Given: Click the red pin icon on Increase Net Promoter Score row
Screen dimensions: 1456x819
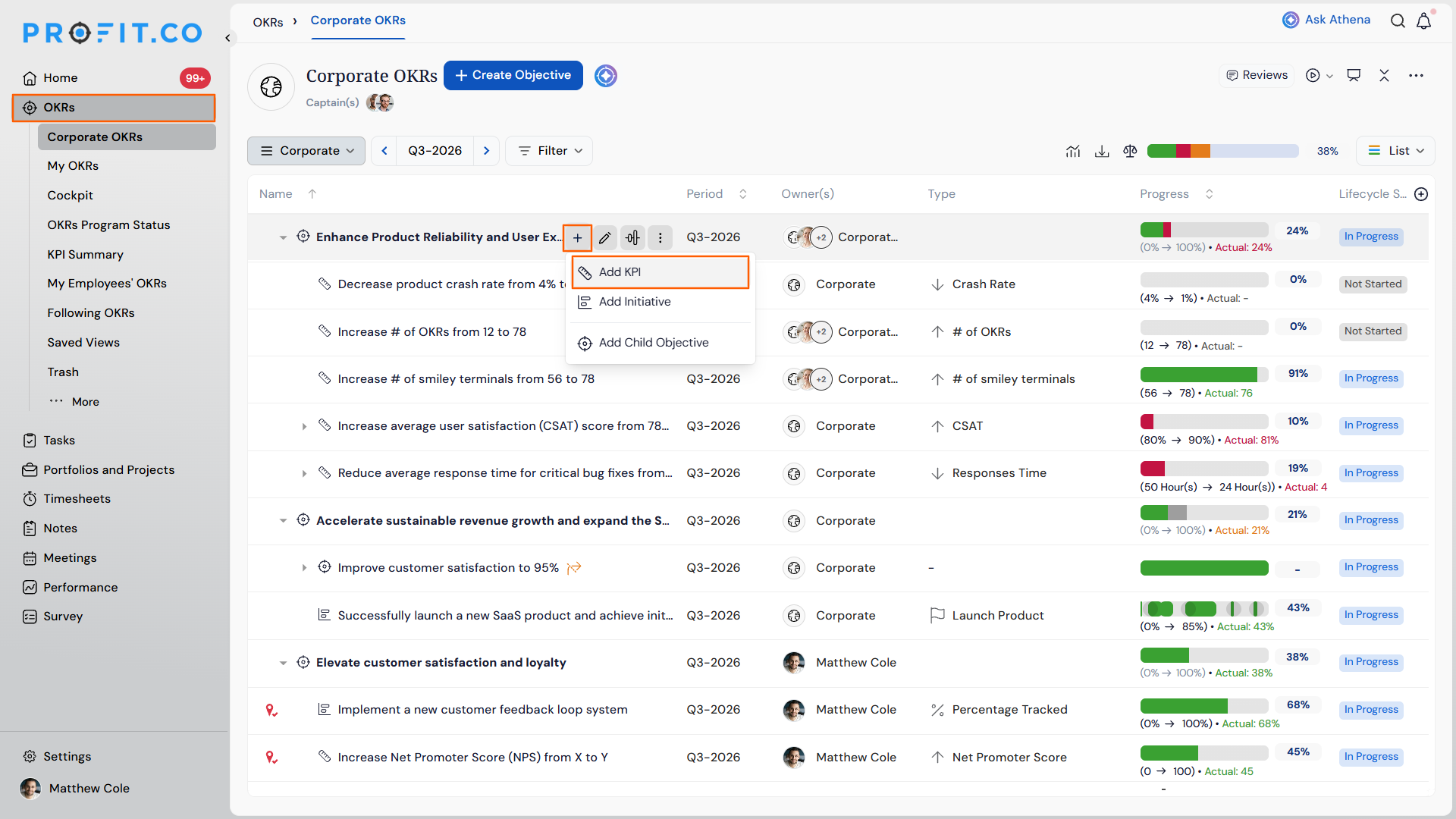Looking at the screenshot, I should pos(271,757).
